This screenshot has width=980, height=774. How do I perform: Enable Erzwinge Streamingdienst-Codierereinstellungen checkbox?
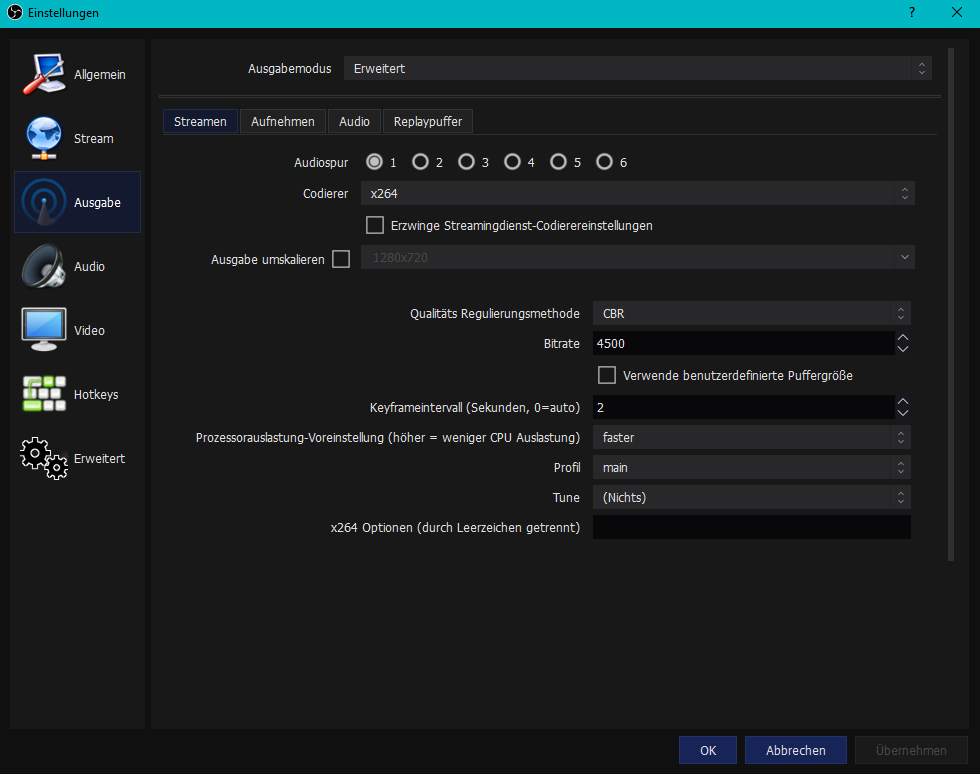375,225
